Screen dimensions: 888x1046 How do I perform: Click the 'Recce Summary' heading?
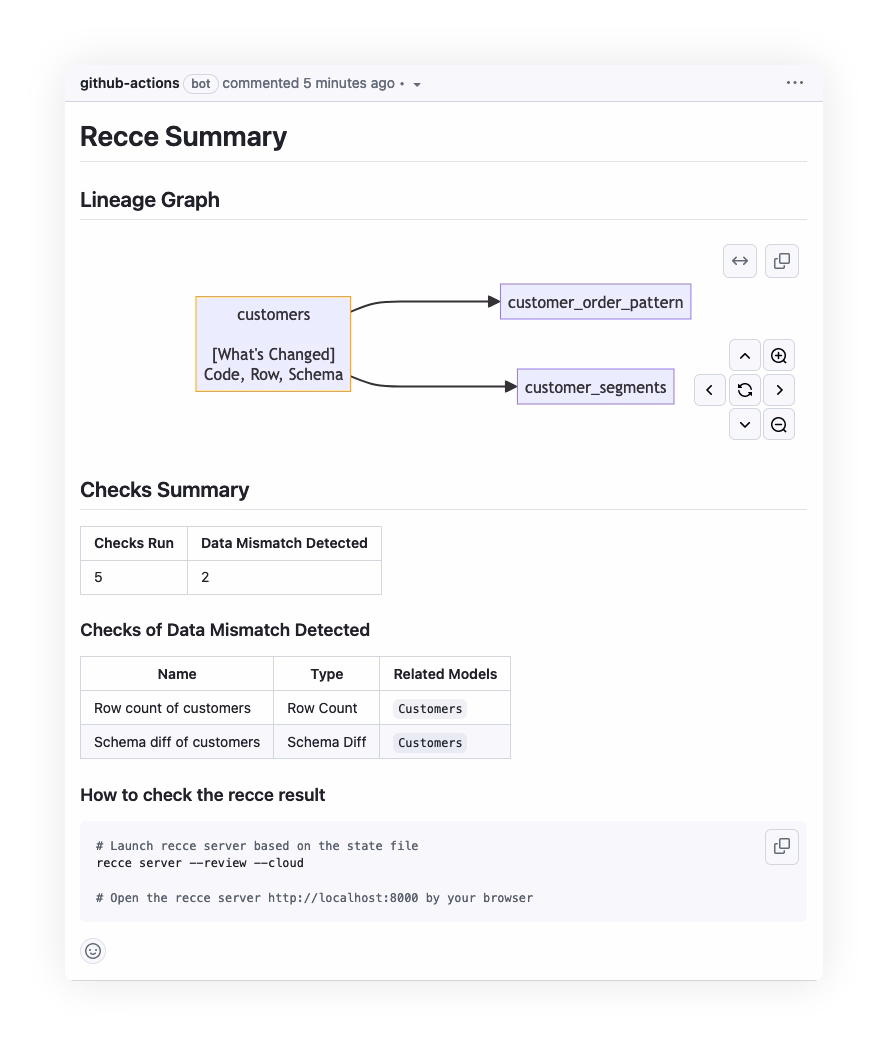(183, 136)
